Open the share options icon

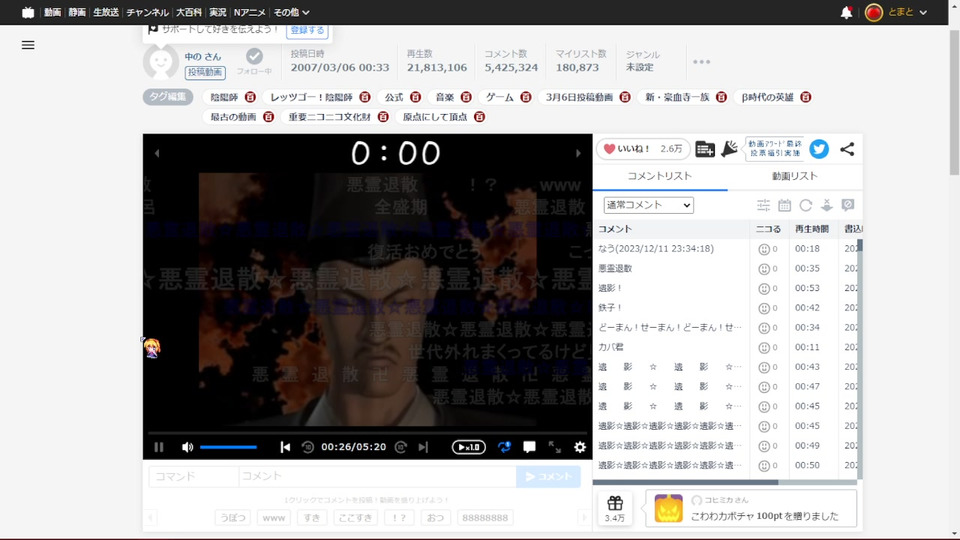pyautogui.click(x=847, y=149)
